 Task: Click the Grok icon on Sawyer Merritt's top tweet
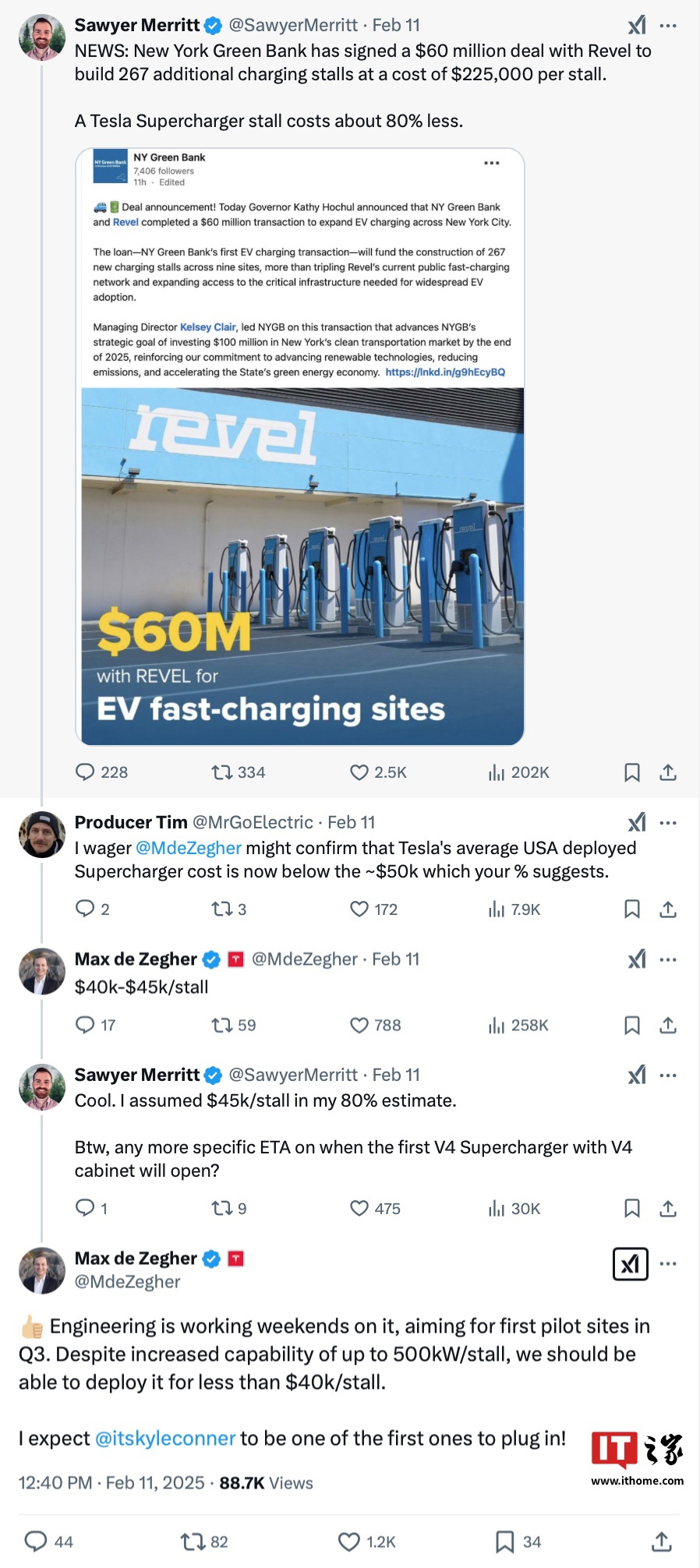pyautogui.click(x=638, y=26)
